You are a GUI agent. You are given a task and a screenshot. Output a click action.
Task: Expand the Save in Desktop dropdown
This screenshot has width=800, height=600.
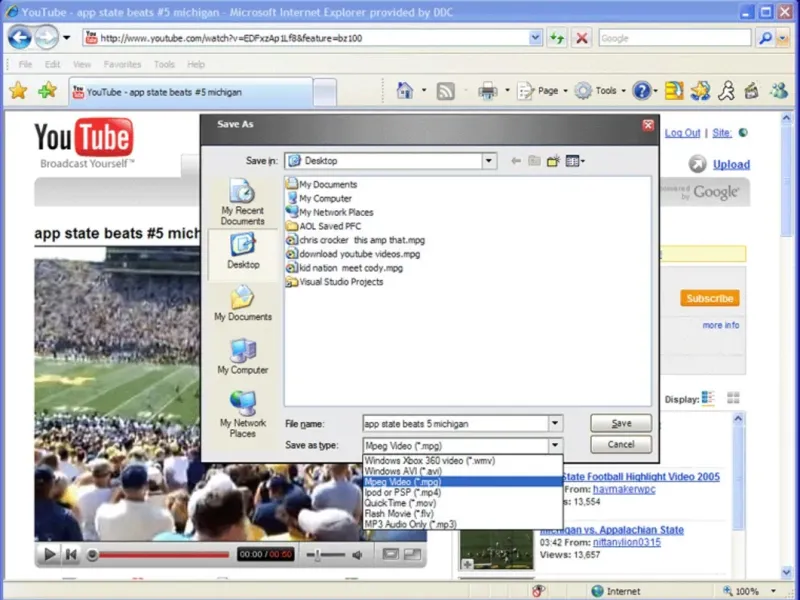(x=489, y=161)
